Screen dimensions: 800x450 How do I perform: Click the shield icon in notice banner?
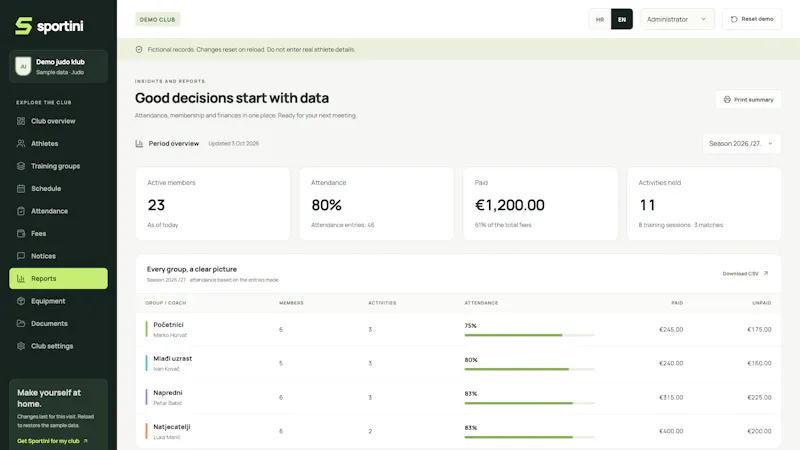pyautogui.click(x=139, y=49)
